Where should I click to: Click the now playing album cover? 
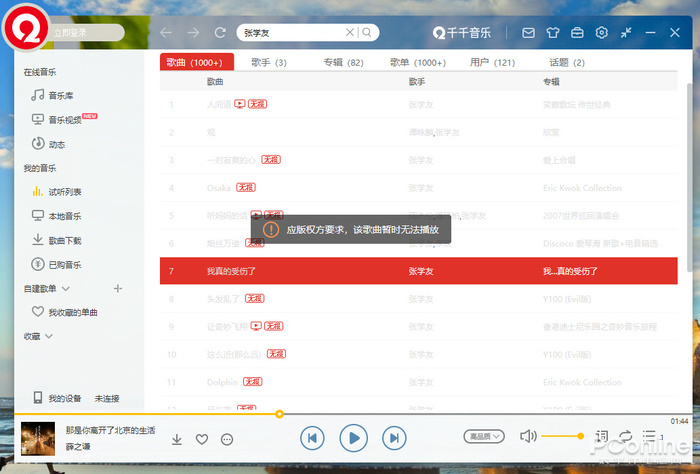tap(38, 439)
